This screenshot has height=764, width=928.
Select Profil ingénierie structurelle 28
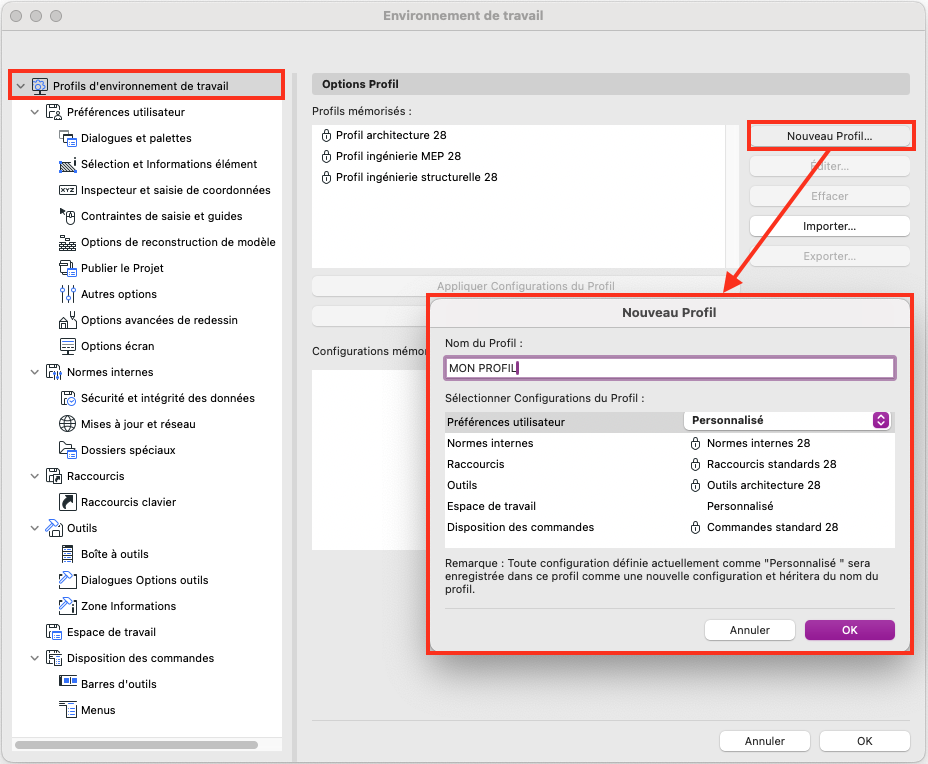(x=518, y=178)
